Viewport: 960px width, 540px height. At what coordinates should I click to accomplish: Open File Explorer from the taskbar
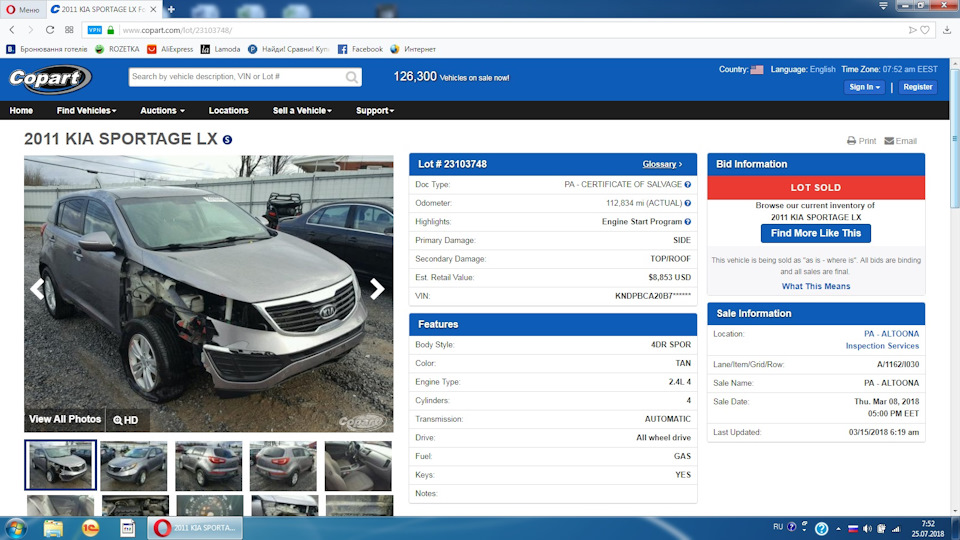(53, 528)
